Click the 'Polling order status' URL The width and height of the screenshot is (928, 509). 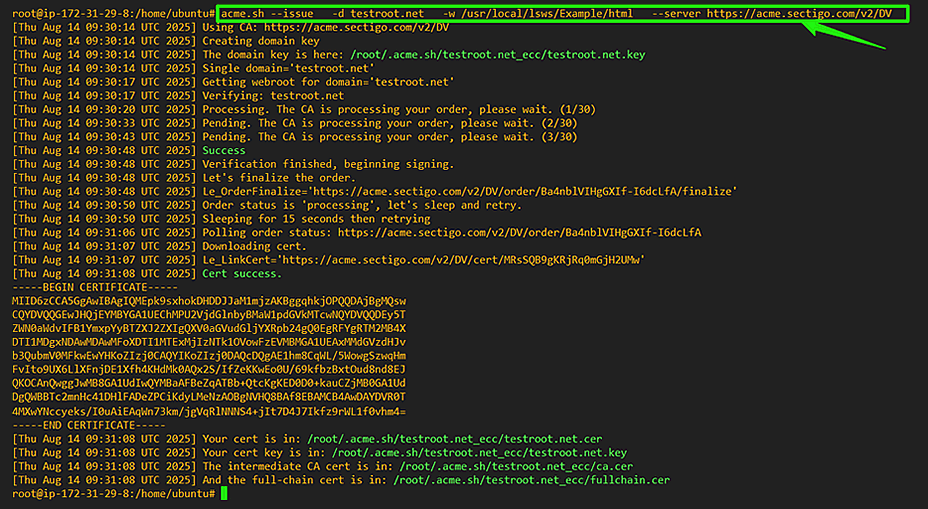[519, 232]
